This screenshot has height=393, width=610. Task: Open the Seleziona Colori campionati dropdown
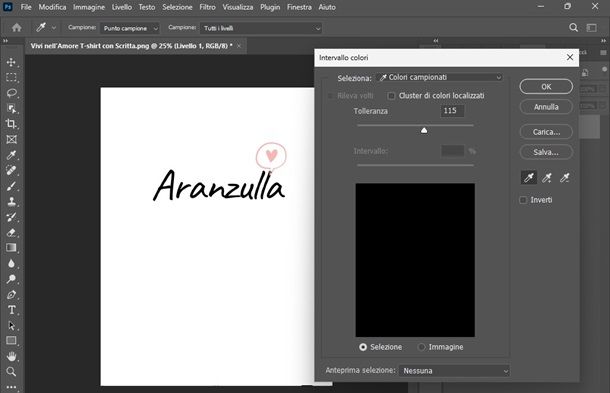point(440,77)
